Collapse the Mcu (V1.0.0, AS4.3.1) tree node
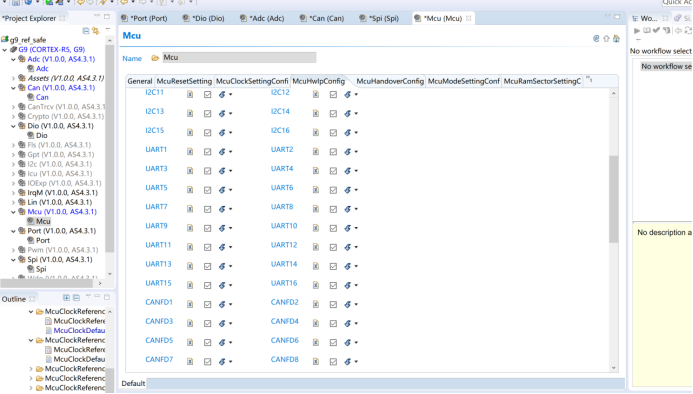Viewport: 693px width, 394px height. coord(13,212)
